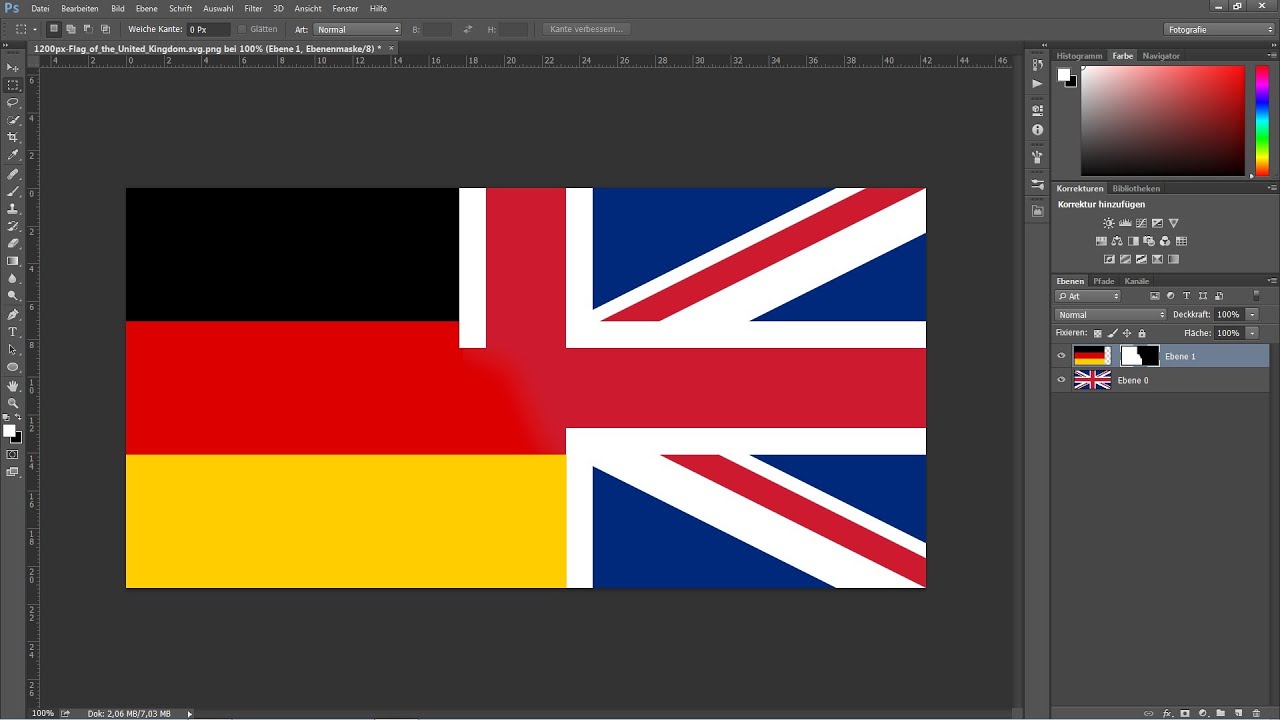Image resolution: width=1280 pixels, height=720 pixels.
Task: Open the Korrekturen panel flyout menu
Action: (1272, 188)
